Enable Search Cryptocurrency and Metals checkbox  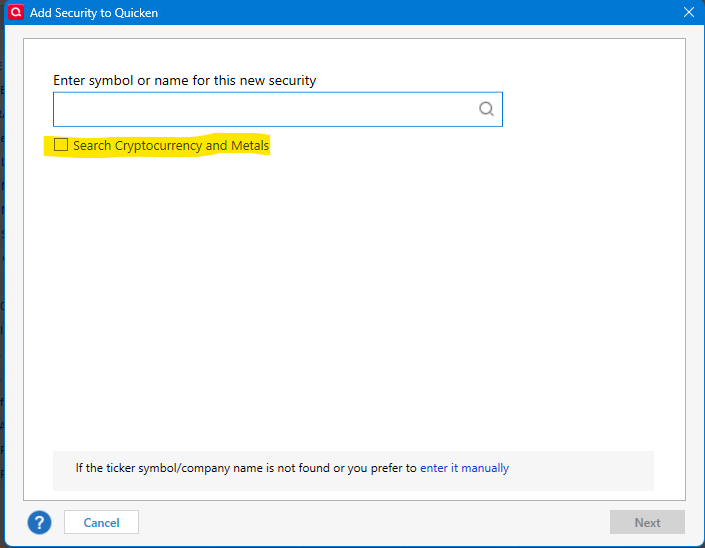61,146
